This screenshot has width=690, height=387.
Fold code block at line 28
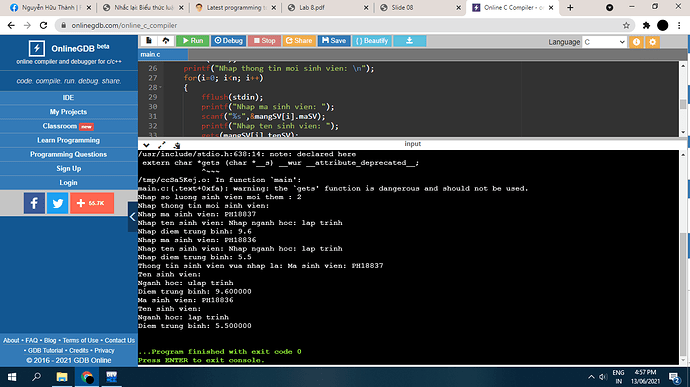[x=160, y=87]
